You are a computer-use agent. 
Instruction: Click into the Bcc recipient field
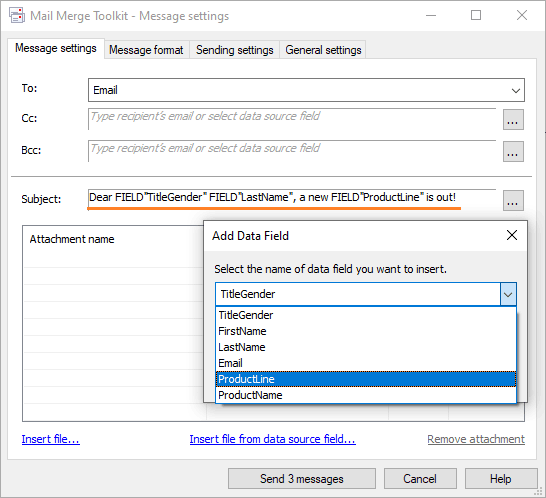(x=292, y=151)
